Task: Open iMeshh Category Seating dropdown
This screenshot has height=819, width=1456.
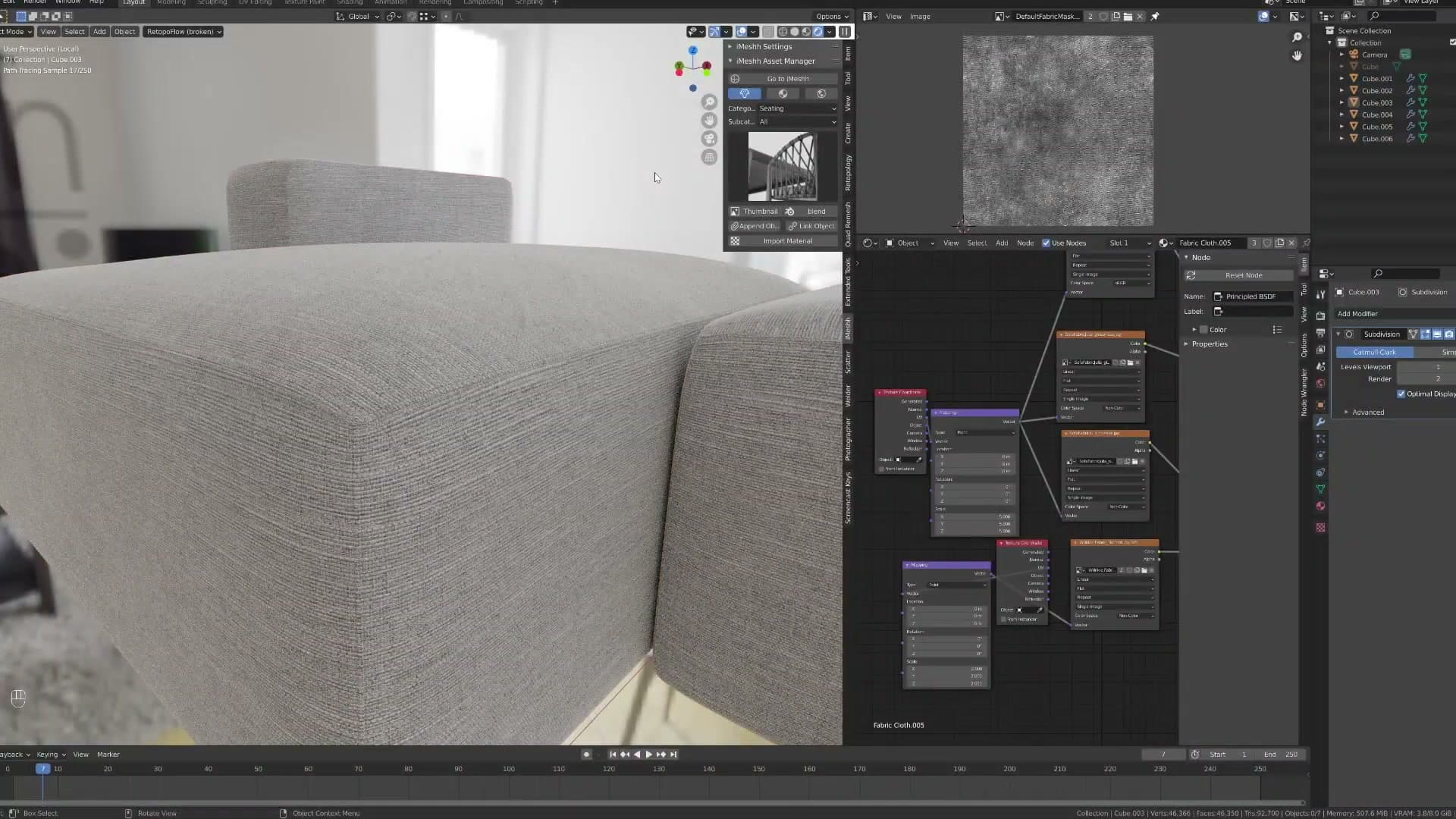Action: [x=799, y=108]
